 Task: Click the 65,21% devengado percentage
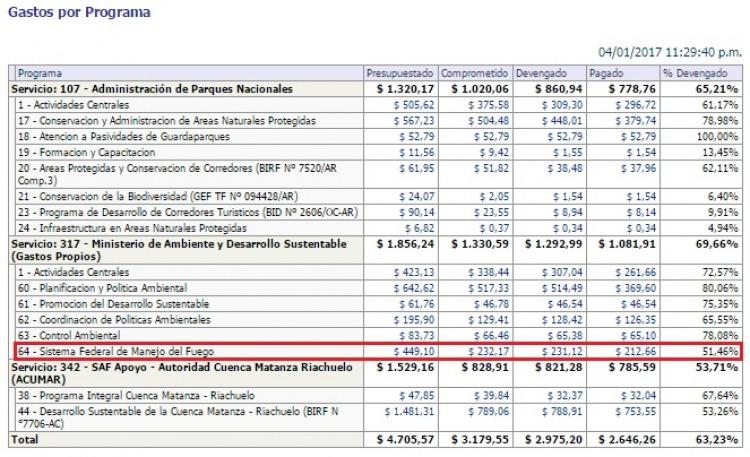[x=717, y=89]
